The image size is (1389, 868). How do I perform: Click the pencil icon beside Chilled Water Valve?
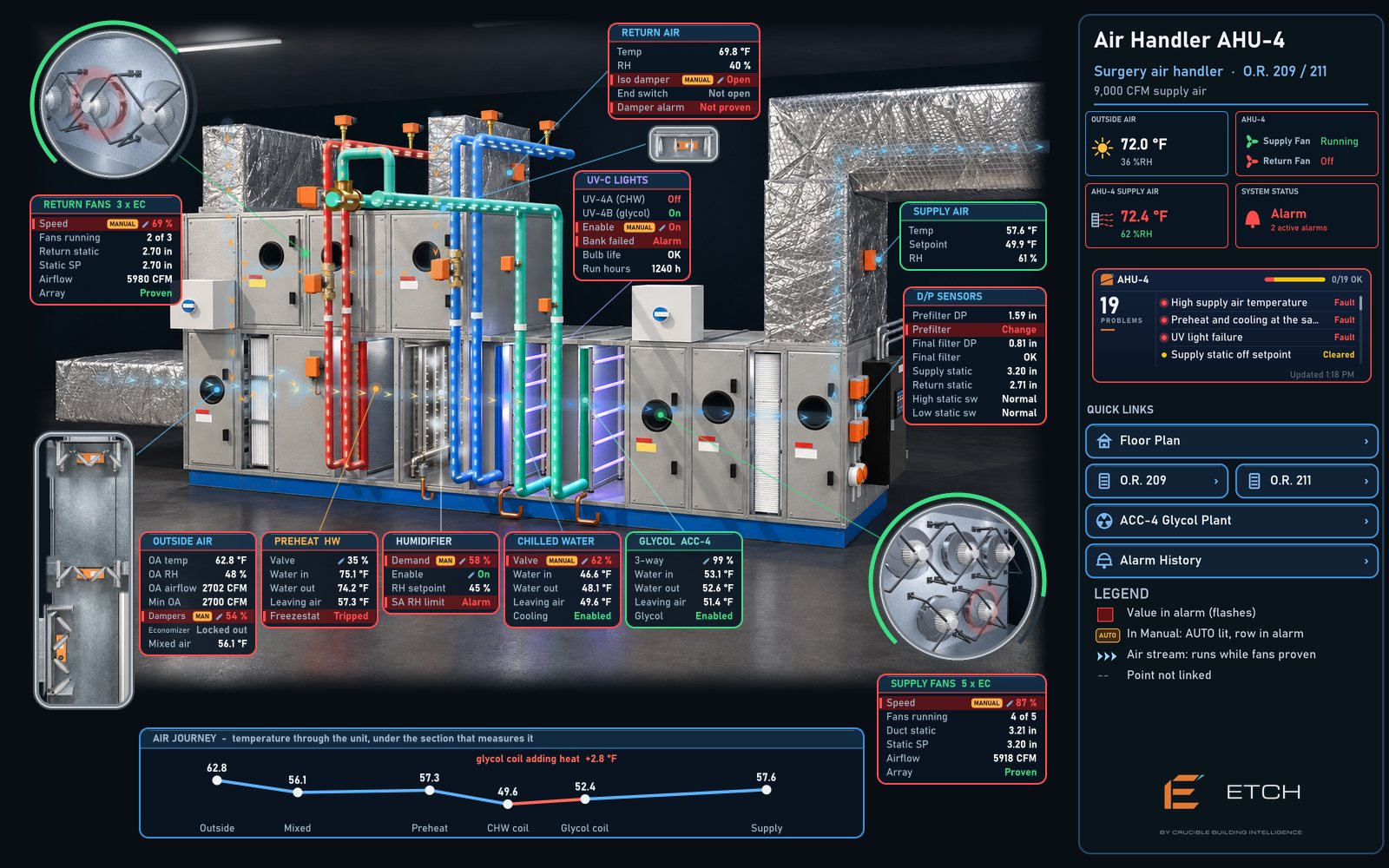pos(585,561)
